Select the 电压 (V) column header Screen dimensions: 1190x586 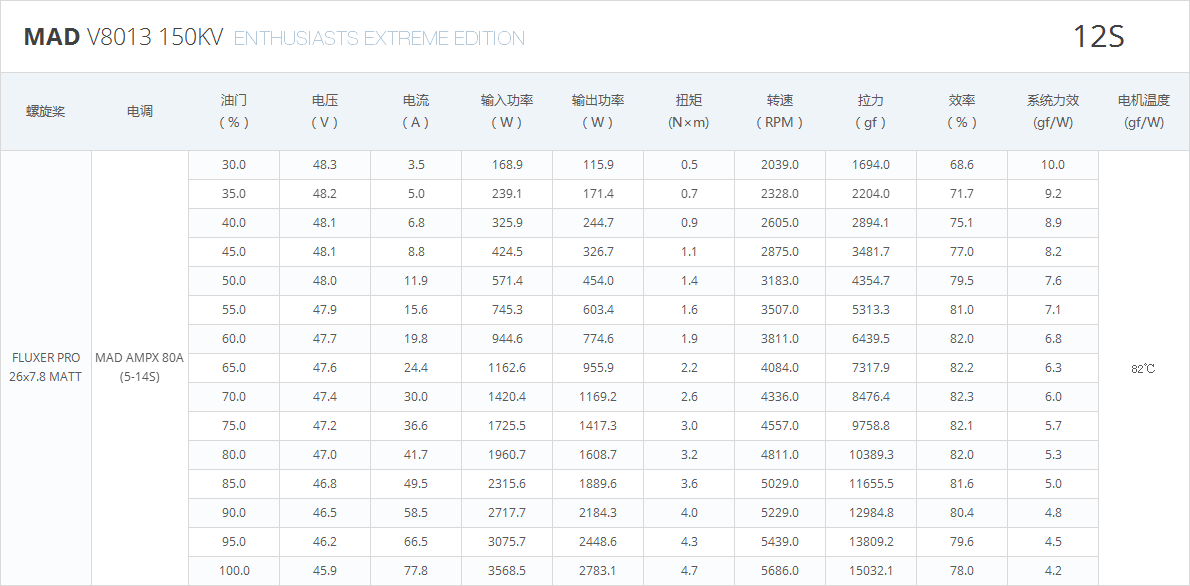point(325,112)
